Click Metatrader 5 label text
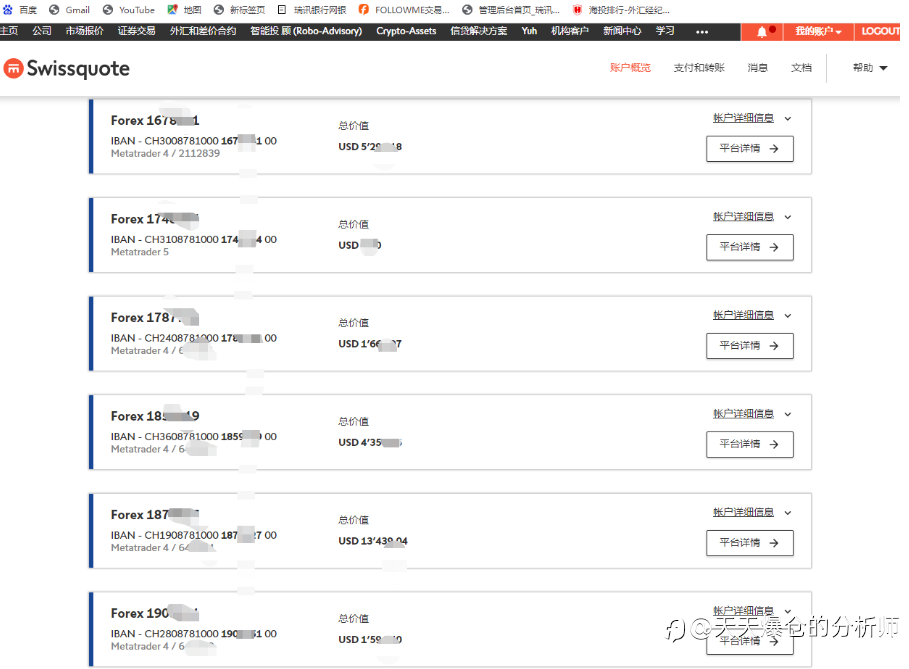Screen dimensions: 909x669 [140, 252]
